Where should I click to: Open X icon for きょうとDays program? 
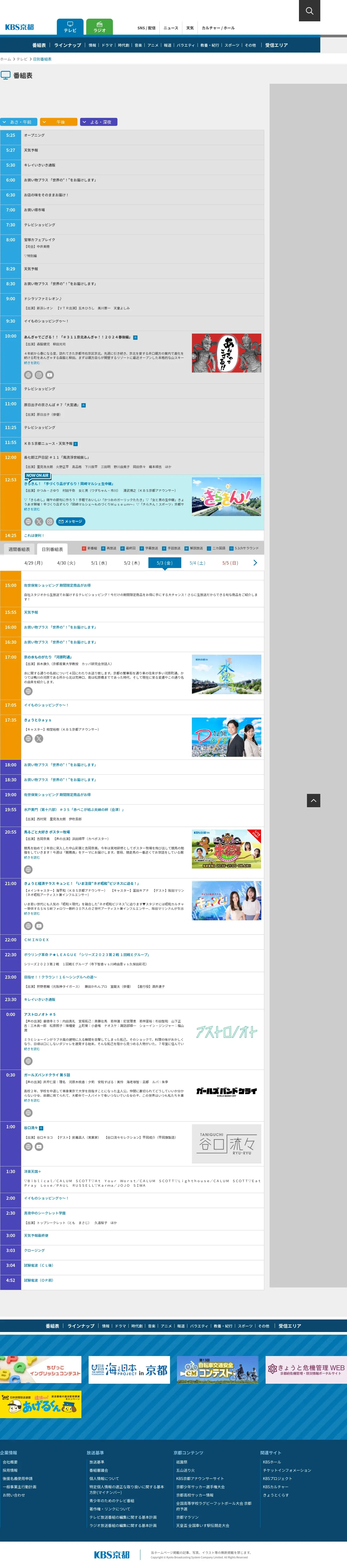(39, 739)
